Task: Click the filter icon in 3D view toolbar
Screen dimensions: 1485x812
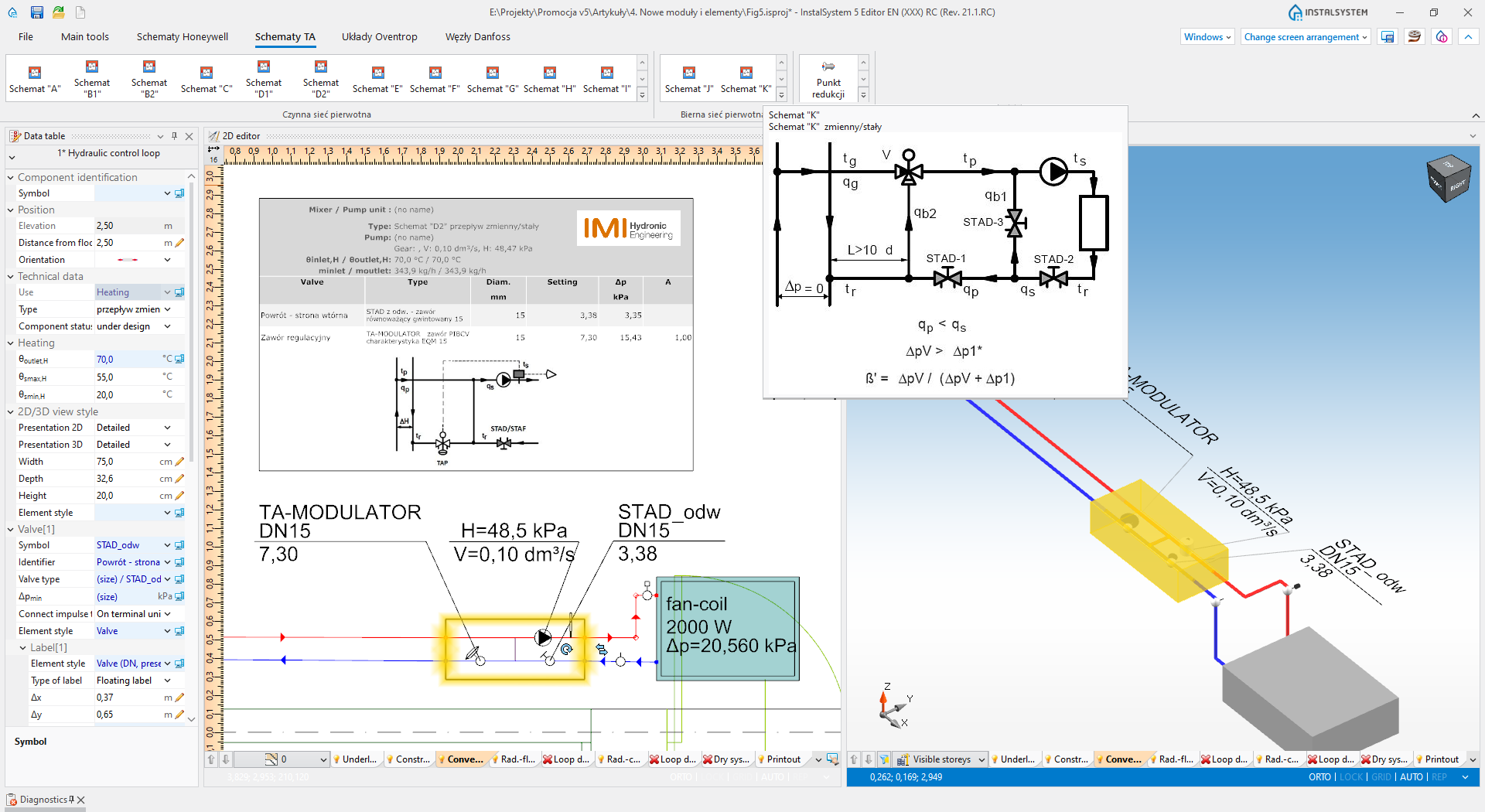Action: tap(883, 759)
